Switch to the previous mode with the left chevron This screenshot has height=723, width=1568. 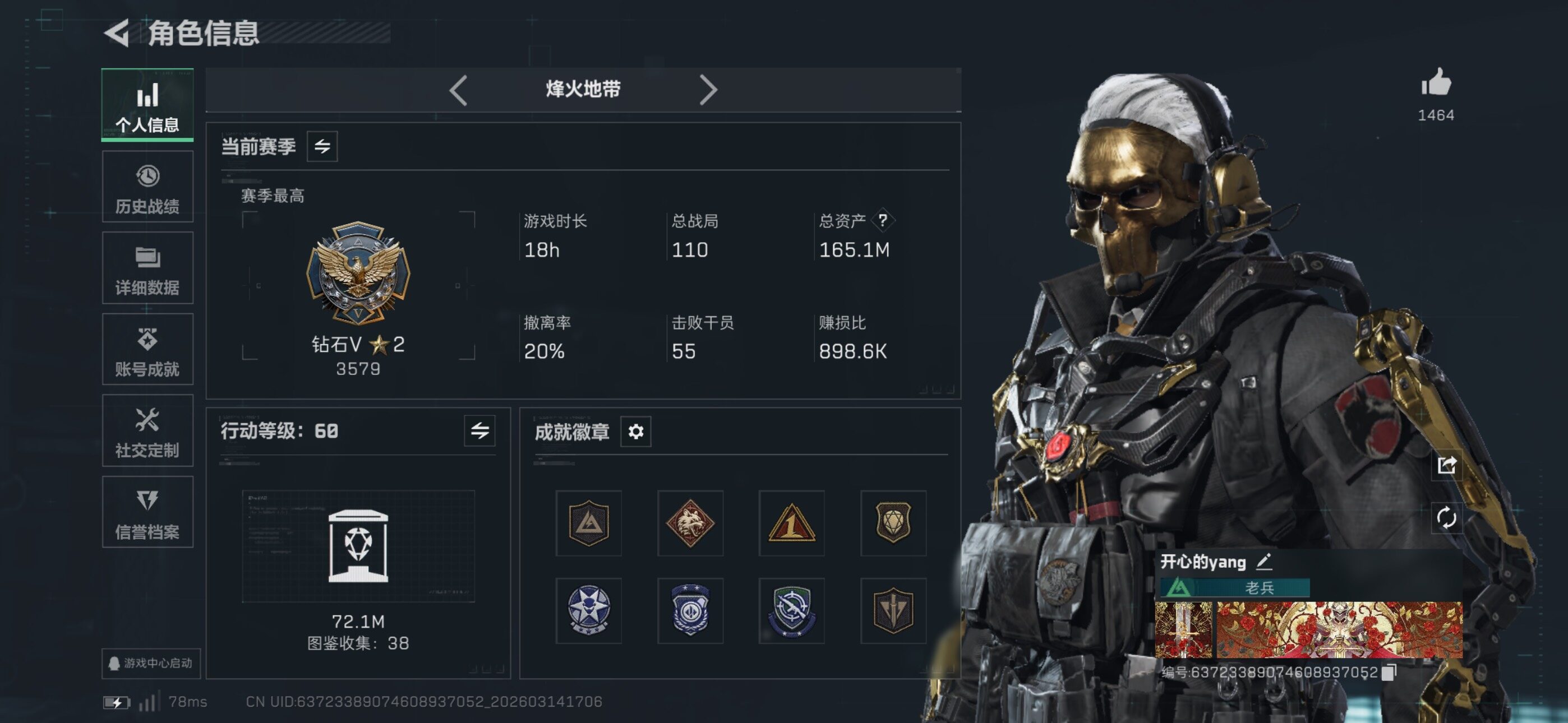[458, 90]
